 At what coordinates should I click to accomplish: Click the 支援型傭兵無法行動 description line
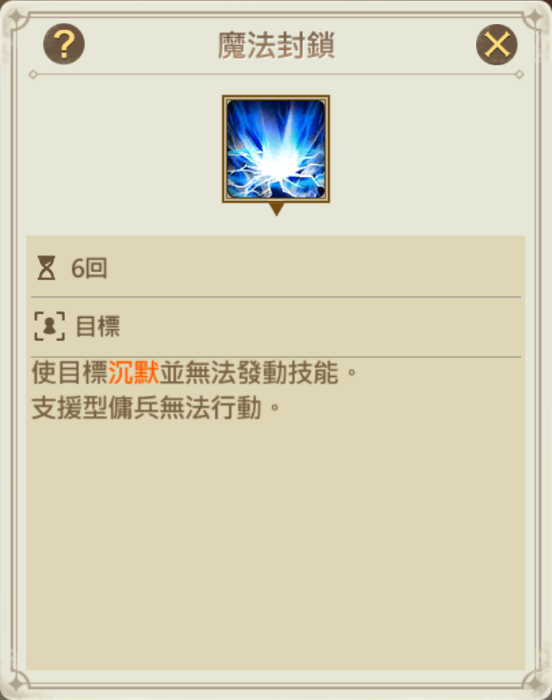[x=156, y=408]
